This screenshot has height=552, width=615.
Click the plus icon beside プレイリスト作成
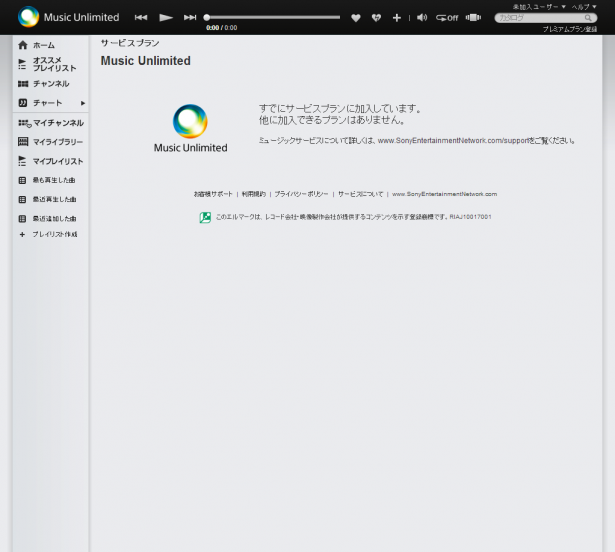click(22, 234)
